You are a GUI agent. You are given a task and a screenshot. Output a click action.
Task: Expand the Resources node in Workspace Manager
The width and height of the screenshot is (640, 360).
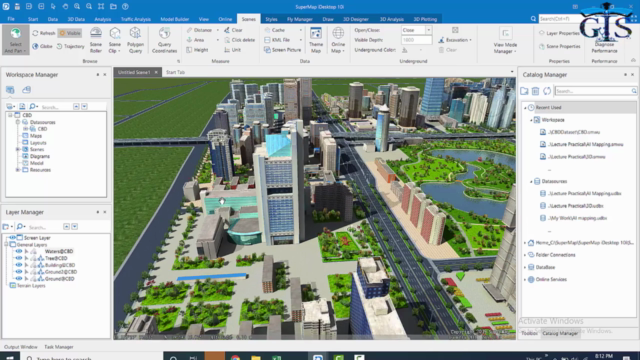(x=18, y=170)
